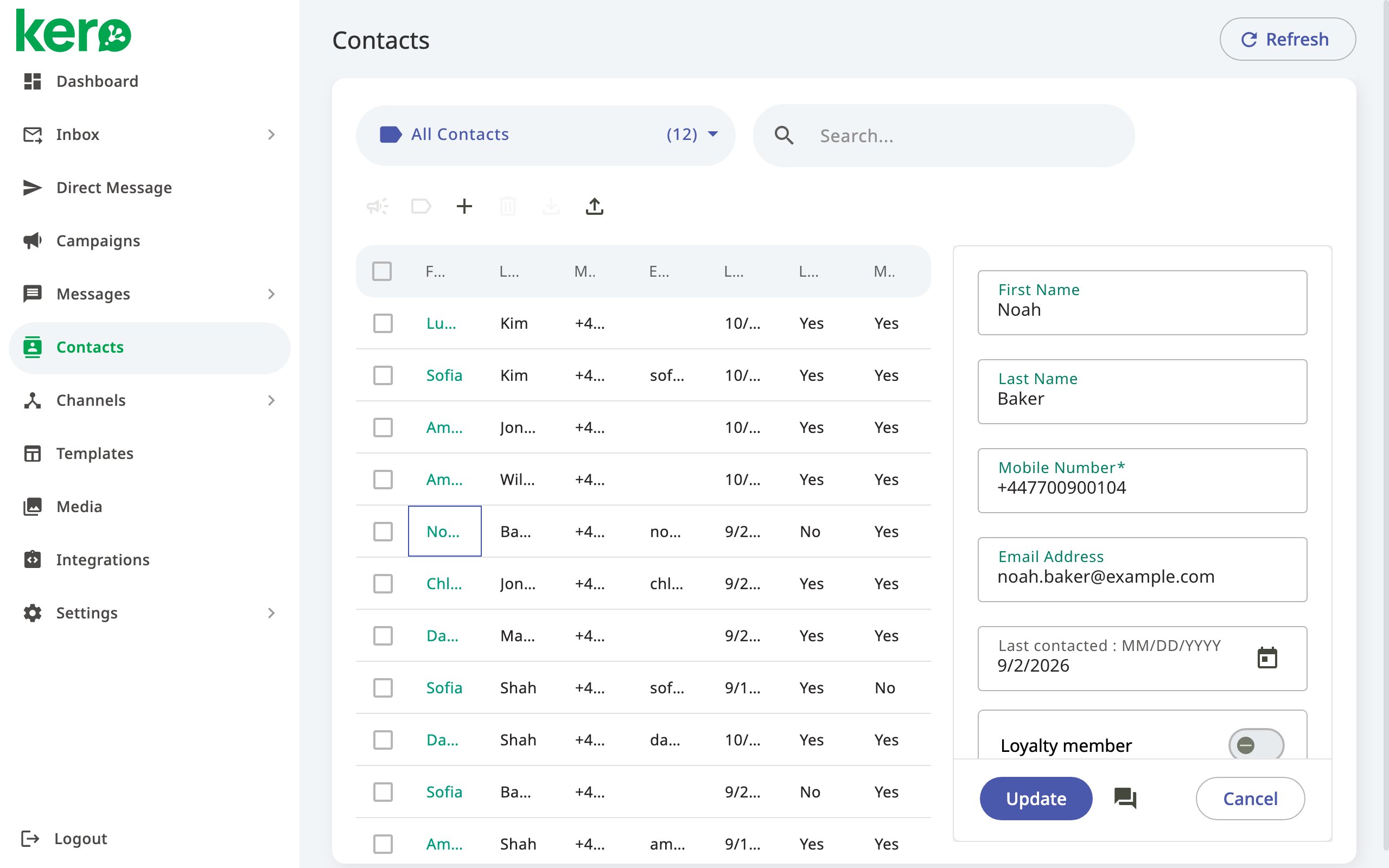Click the upload contacts icon
Screen dimensions: 1389x868
coord(595,206)
